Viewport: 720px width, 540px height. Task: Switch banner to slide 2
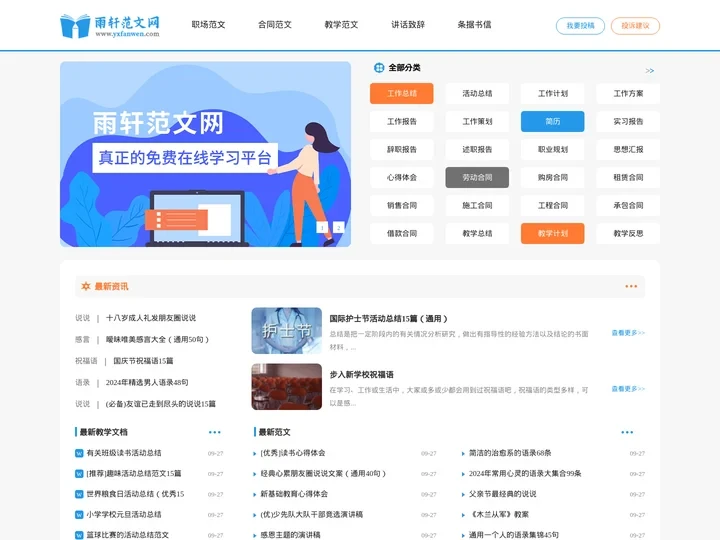point(338,227)
